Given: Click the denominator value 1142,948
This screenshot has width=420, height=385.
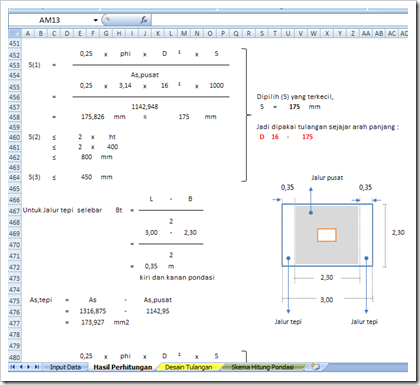Looking at the screenshot, I should point(145,107).
